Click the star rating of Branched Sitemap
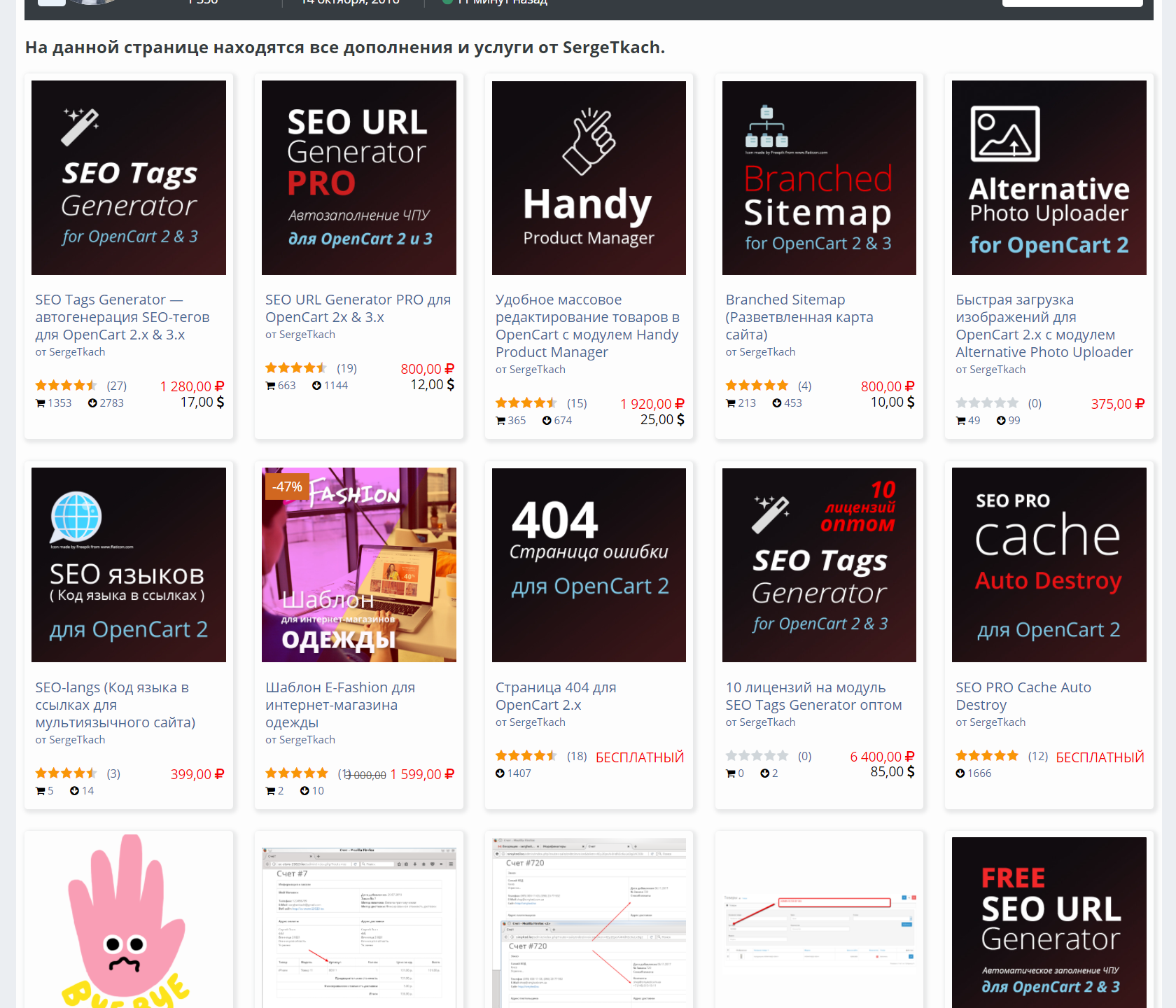Screen dimensions: 1176x1008 [x=756, y=386]
